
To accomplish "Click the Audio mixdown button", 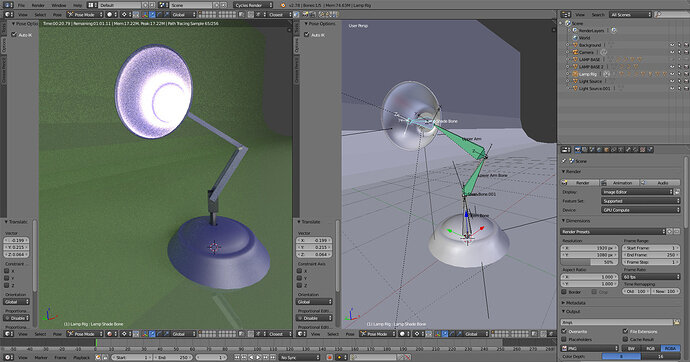I will coord(660,183).
